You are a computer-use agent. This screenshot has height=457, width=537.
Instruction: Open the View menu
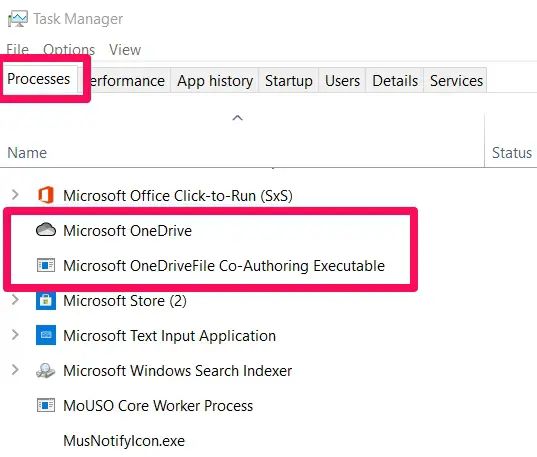(x=125, y=50)
